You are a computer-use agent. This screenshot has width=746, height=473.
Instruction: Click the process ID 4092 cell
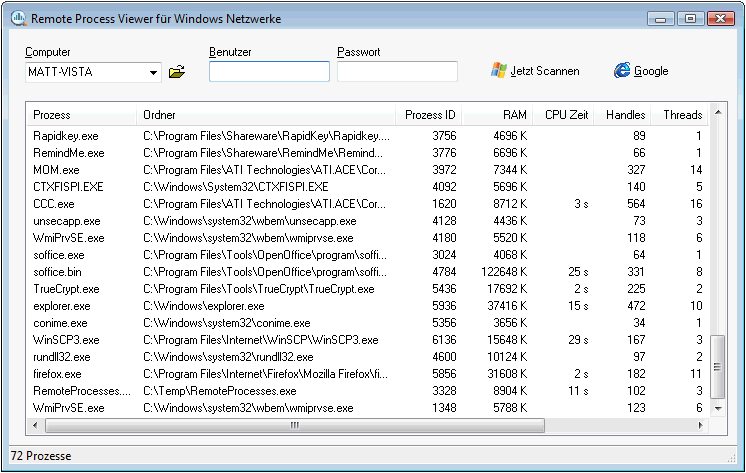tap(444, 187)
